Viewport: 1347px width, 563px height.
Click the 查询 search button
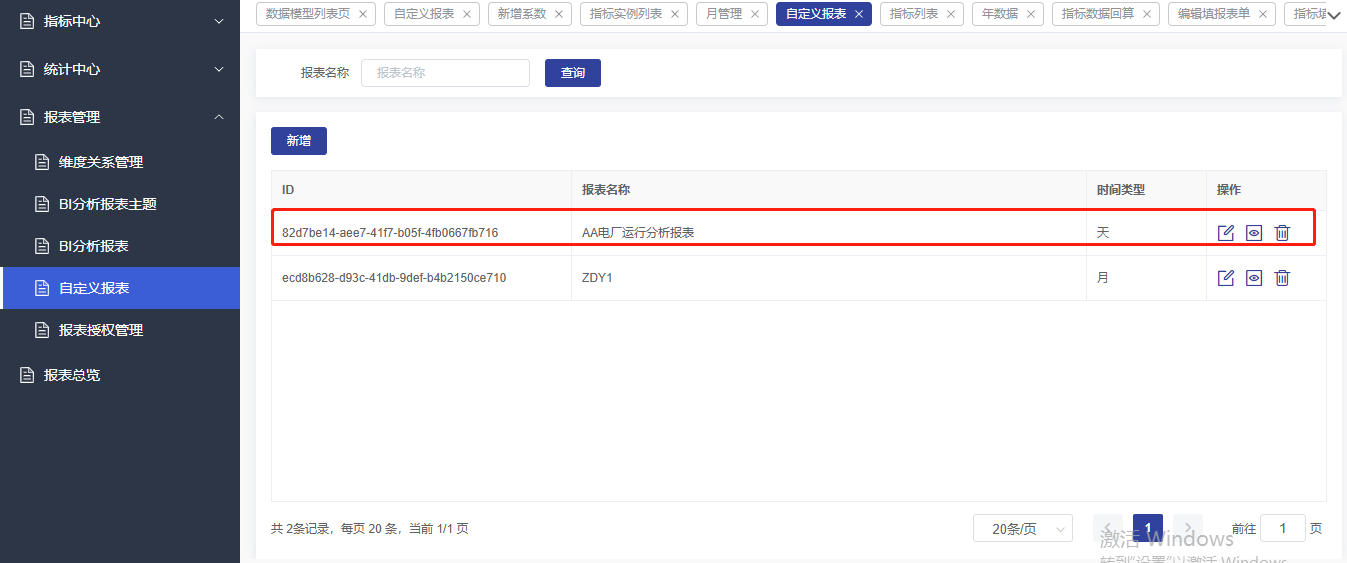click(572, 73)
